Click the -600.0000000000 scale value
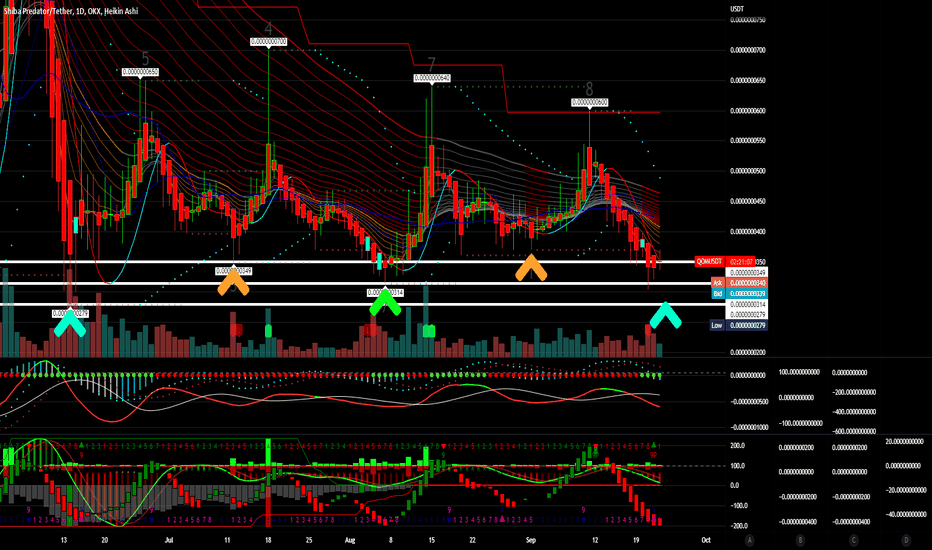 click(854, 431)
